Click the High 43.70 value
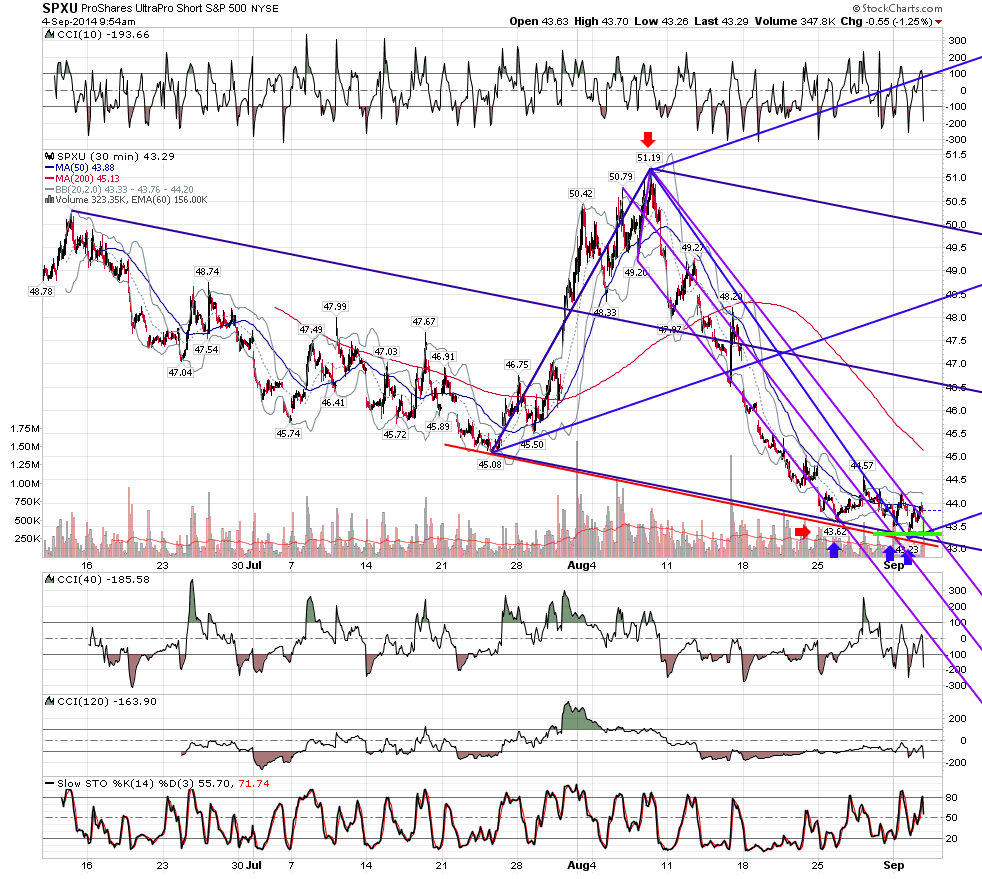The height and width of the screenshot is (879, 982). click(x=601, y=21)
